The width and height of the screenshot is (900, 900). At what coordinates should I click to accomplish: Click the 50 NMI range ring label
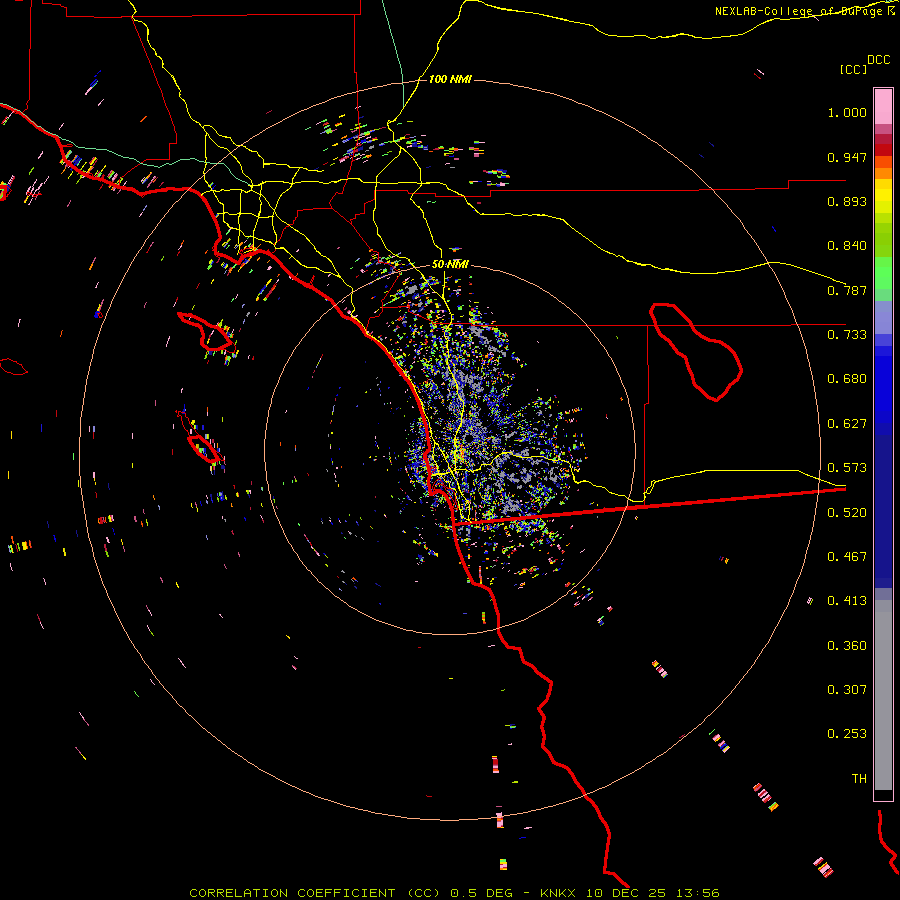(450, 265)
